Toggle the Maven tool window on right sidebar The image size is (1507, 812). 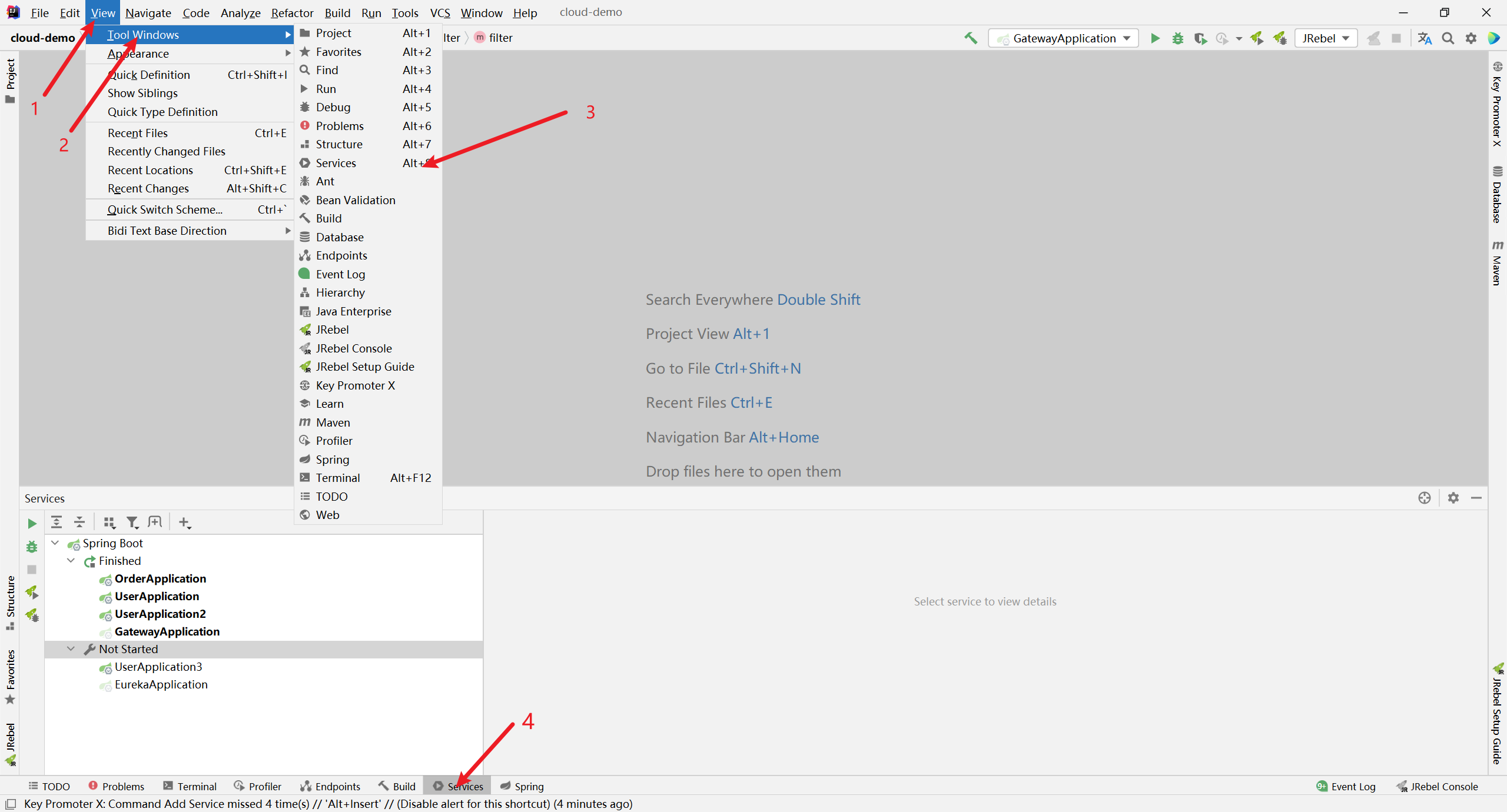pos(1497,263)
